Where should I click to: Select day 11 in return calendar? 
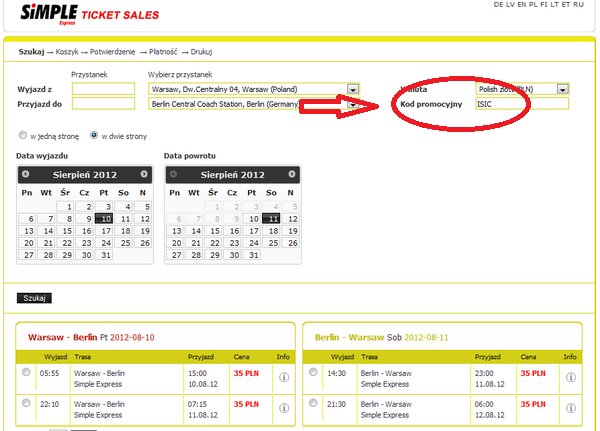pos(271,219)
